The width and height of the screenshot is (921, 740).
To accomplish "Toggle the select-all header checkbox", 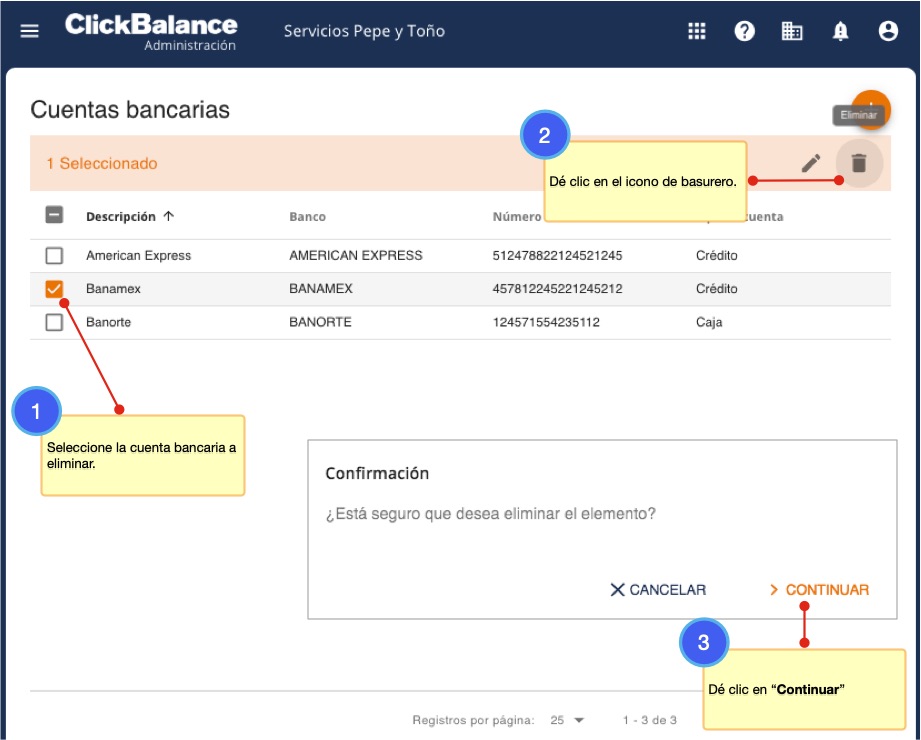I will coord(55,215).
